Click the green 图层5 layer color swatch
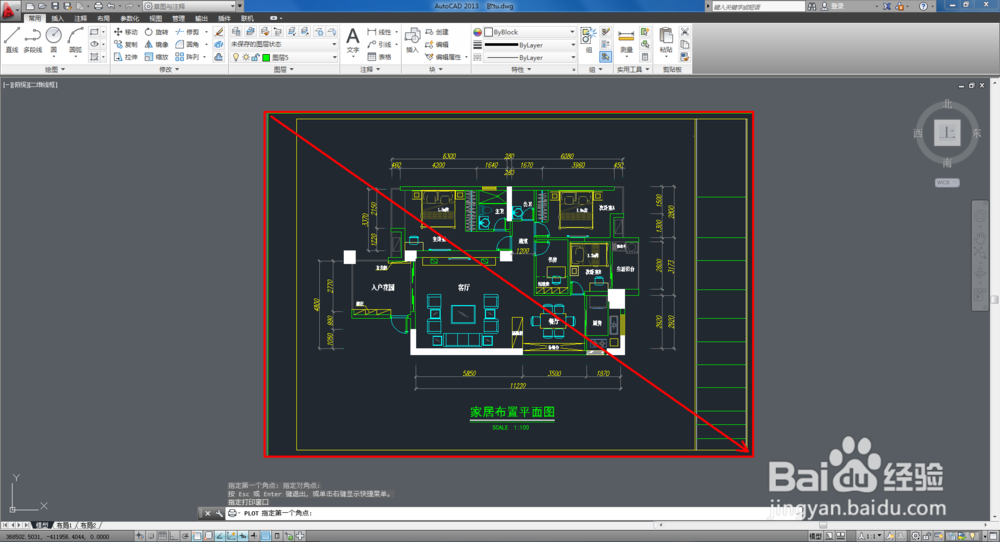This screenshot has height=542, width=1000. pyautogui.click(x=266, y=57)
